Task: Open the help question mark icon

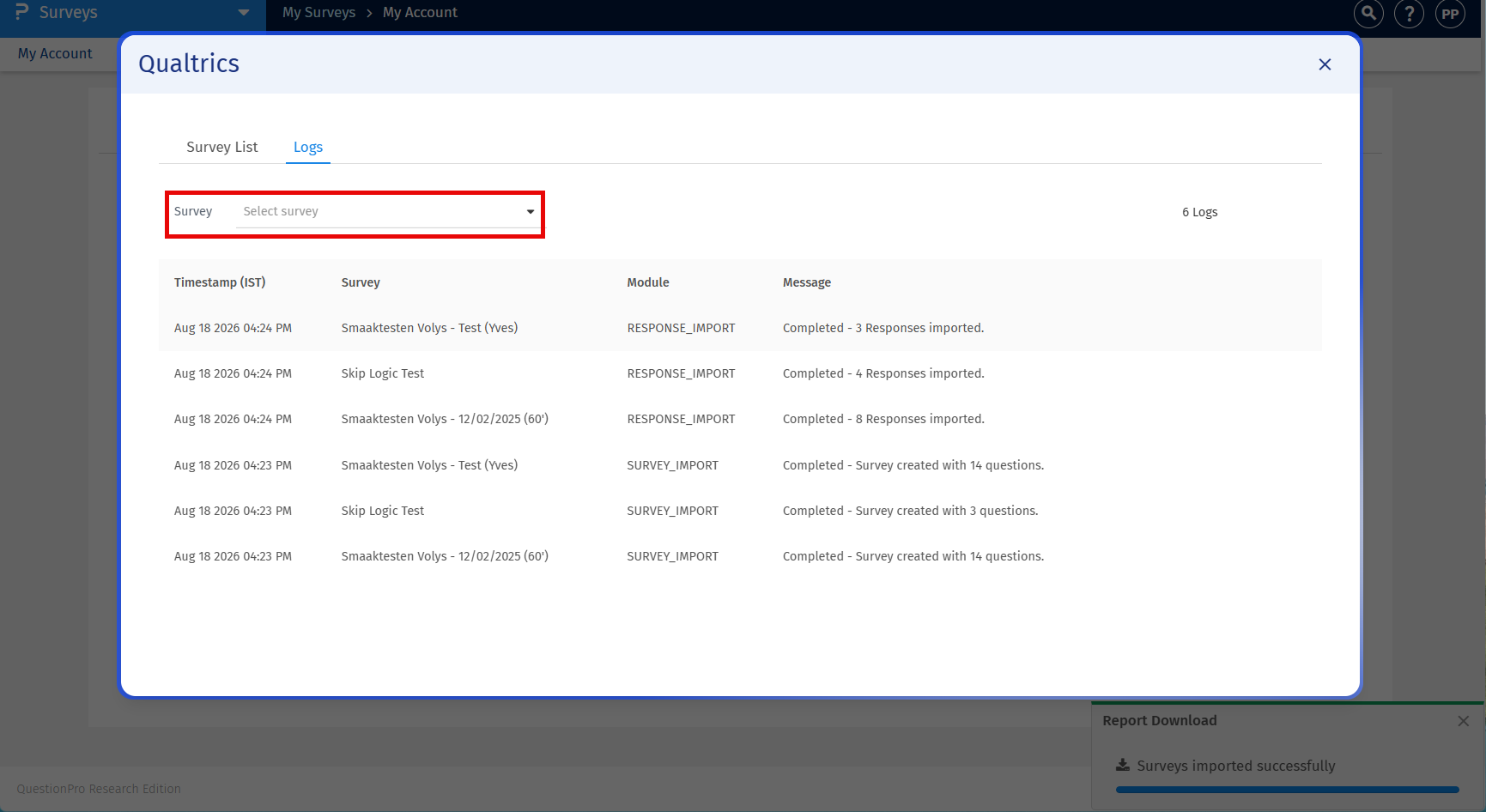Action: [x=1409, y=14]
